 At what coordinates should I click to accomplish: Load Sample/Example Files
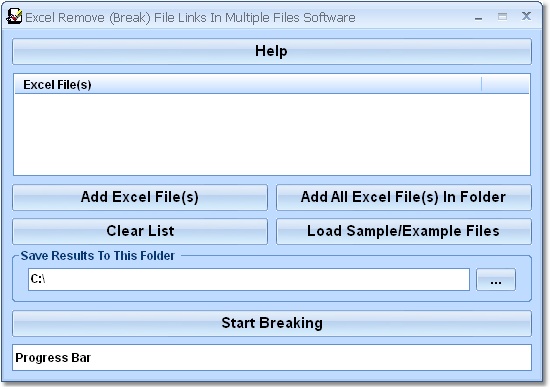click(404, 232)
